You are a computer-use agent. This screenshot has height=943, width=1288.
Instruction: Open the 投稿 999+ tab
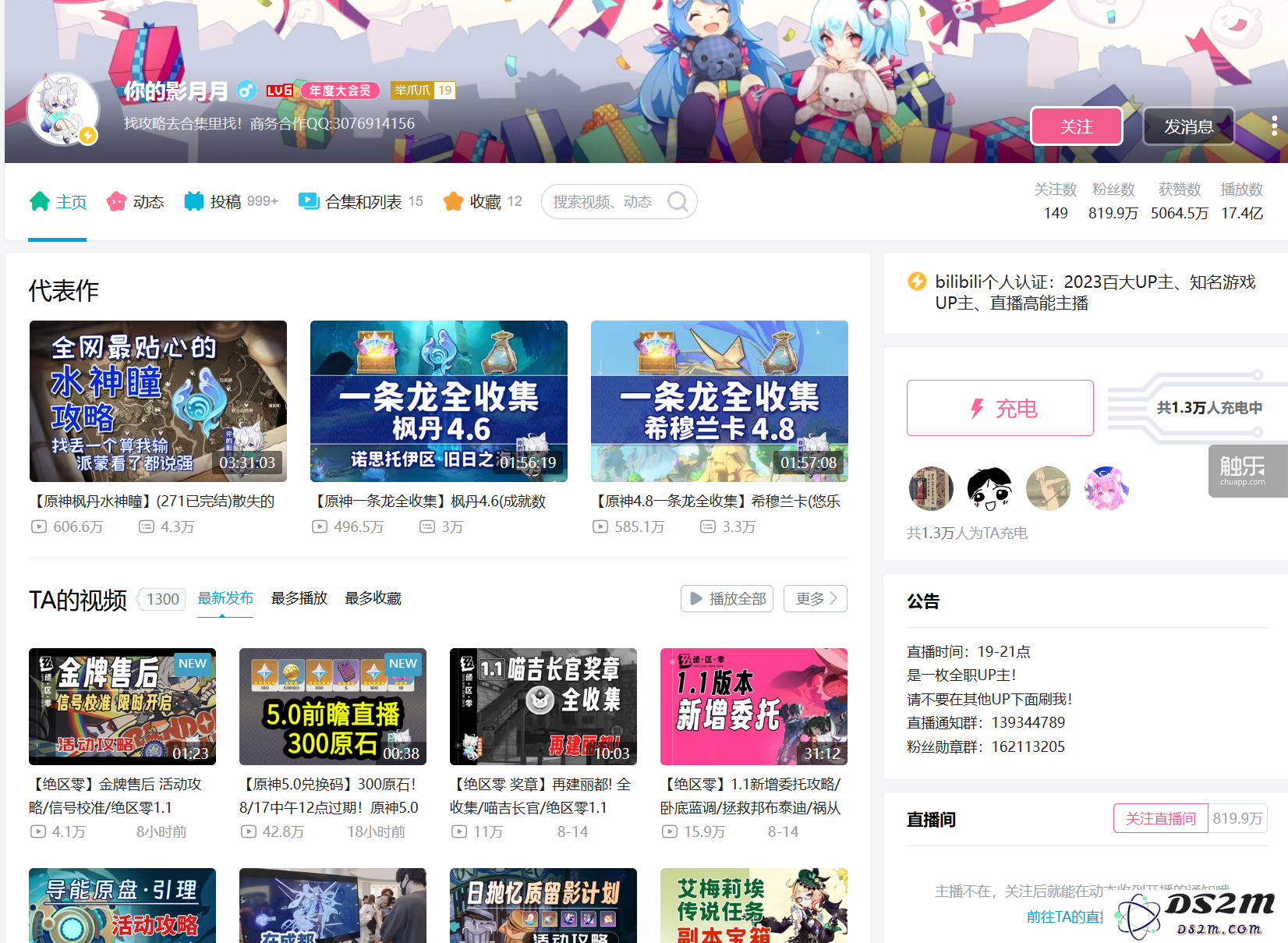pyautogui.click(x=231, y=202)
